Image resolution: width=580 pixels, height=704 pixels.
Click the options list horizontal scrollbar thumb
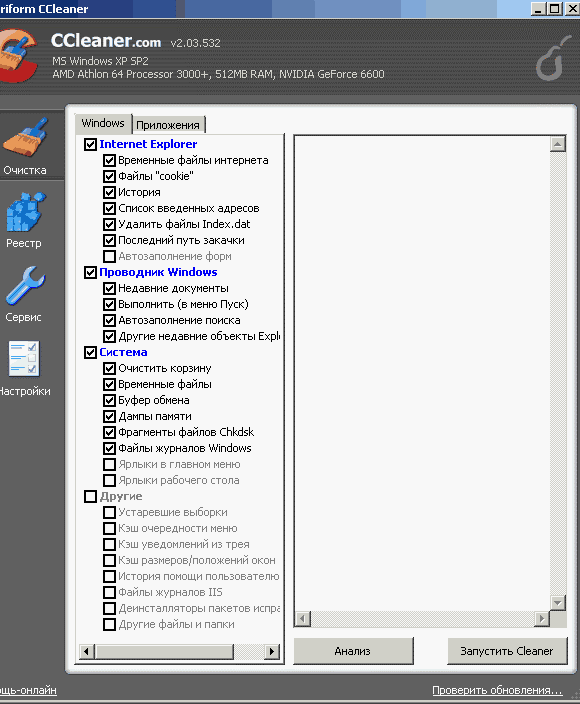point(164,651)
